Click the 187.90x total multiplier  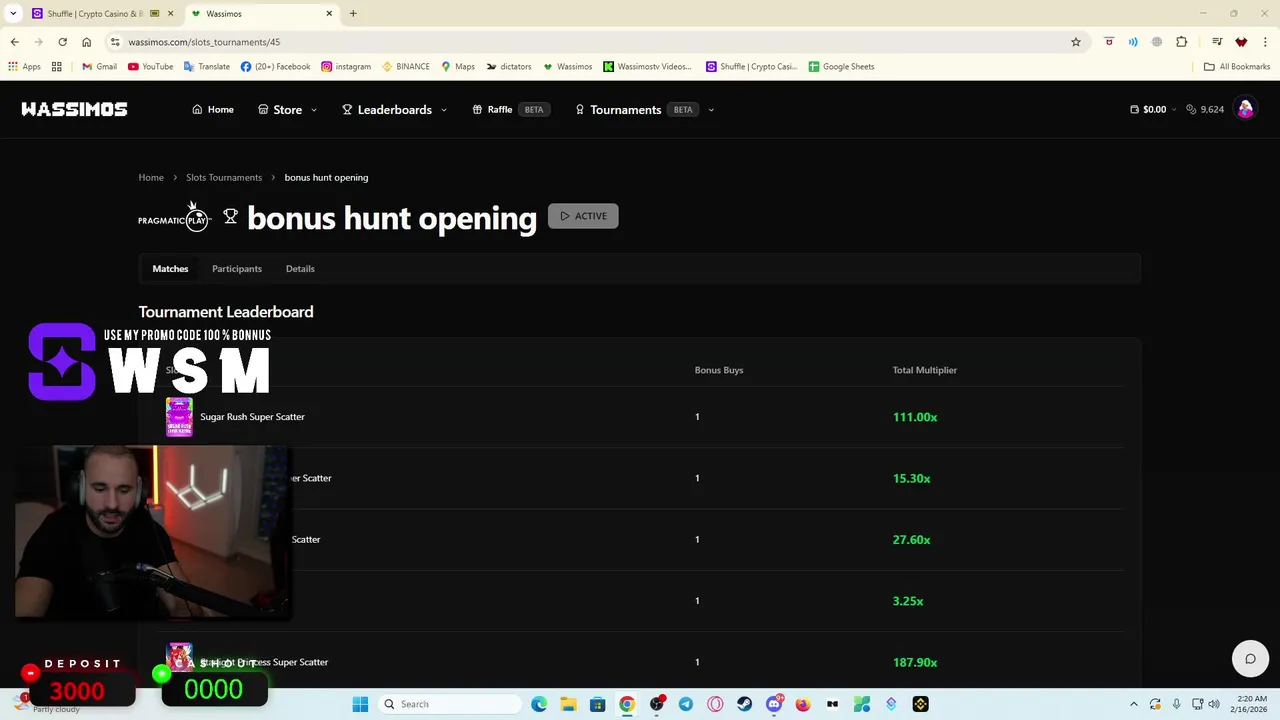pyautogui.click(x=915, y=662)
